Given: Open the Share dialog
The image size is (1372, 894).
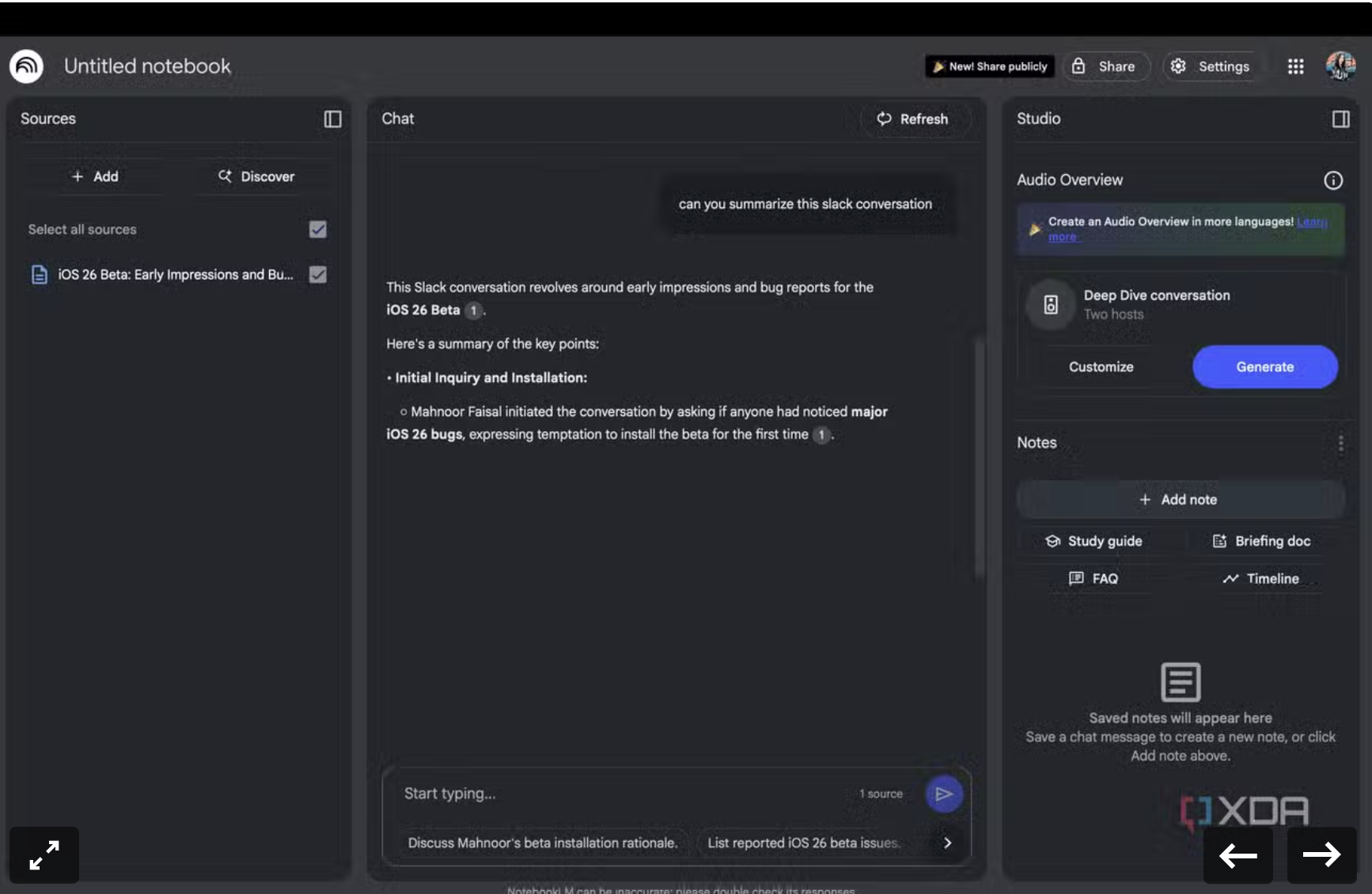Looking at the screenshot, I should click(1105, 66).
